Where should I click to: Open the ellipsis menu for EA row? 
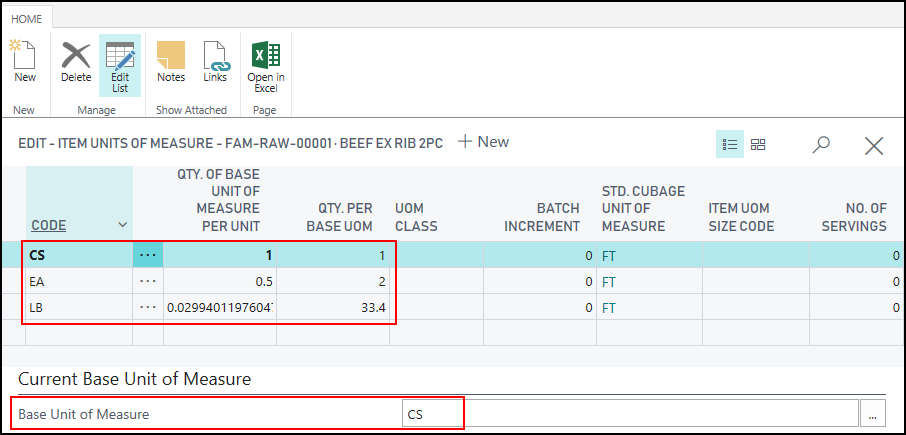(148, 282)
